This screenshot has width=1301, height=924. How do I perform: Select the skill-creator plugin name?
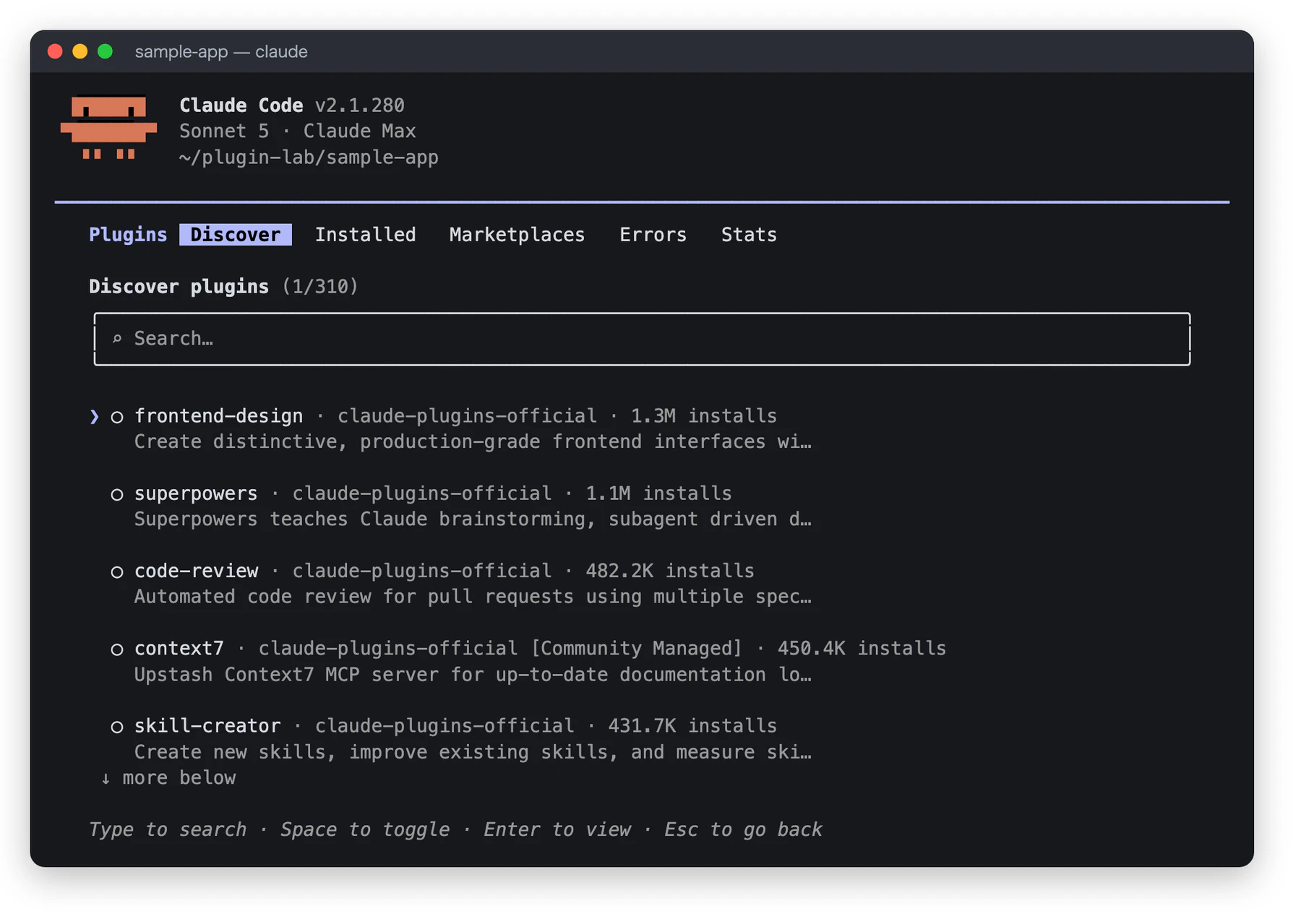pos(207,725)
